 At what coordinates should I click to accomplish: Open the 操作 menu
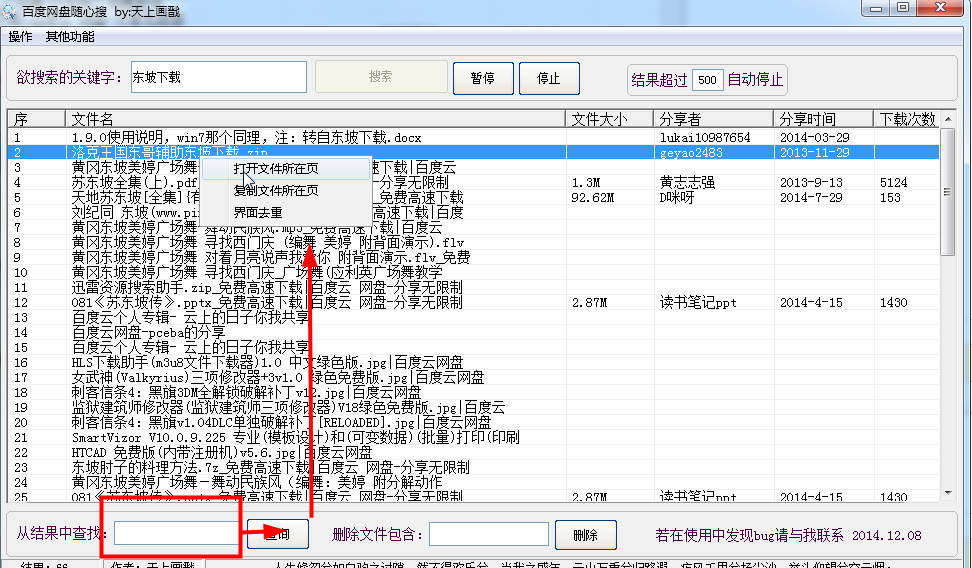pyautogui.click(x=20, y=37)
